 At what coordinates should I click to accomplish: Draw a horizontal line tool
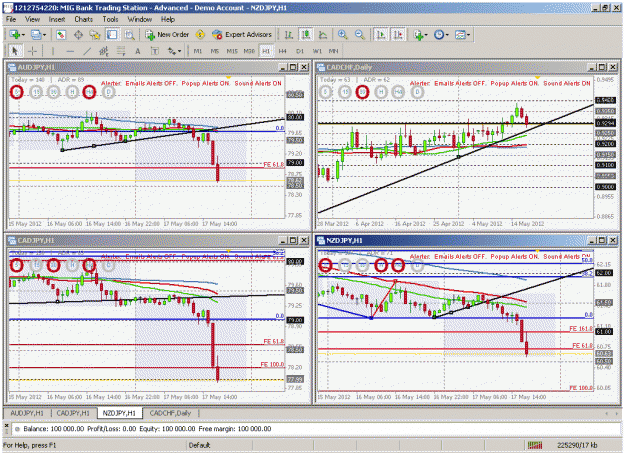[70, 51]
